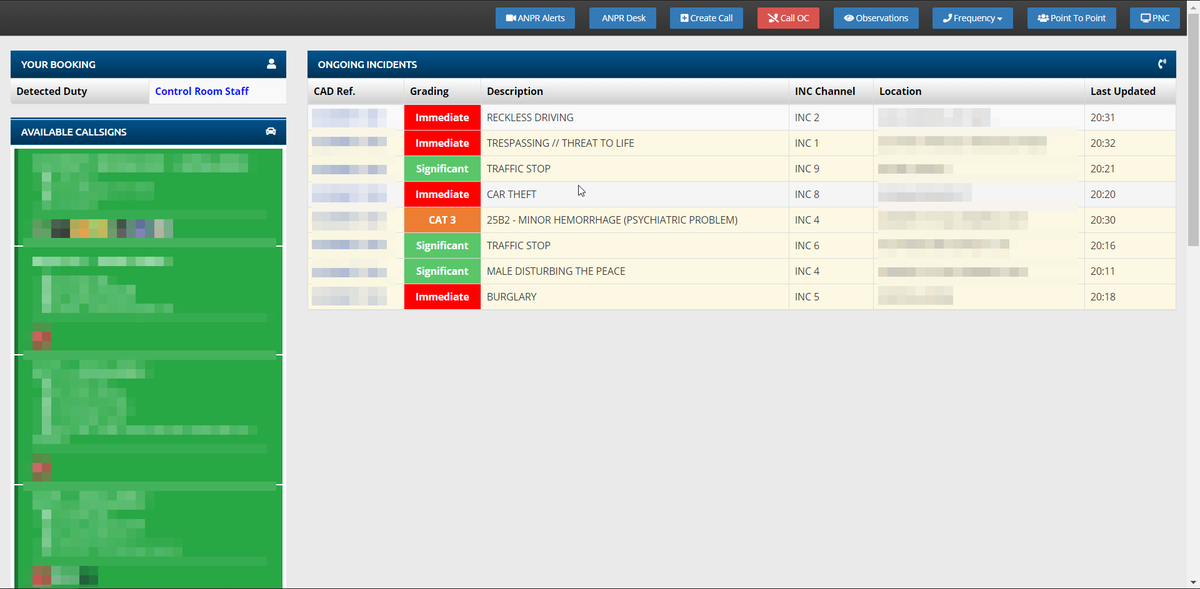Click the TRAFFIC STOP description on INC 9

click(518, 169)
